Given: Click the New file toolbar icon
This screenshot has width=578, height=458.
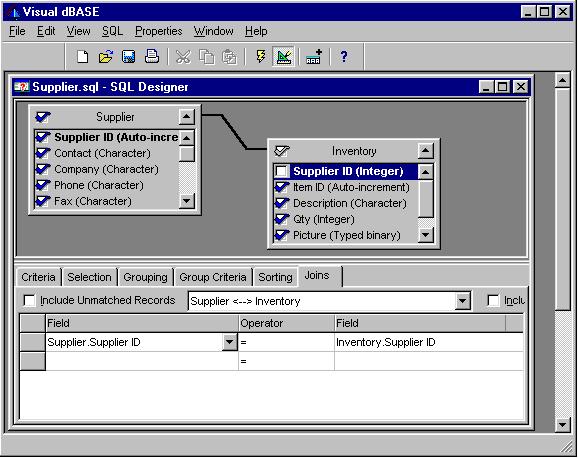Looking at the screenshot, I should pyautogui.click(x=83, y=56).
